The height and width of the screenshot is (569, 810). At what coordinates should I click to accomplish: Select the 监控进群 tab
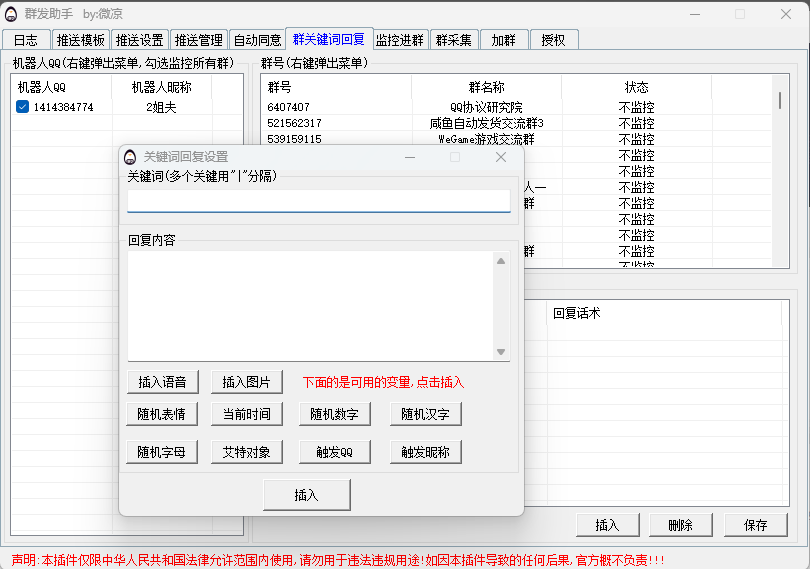pyautogui.click(x=400, y=40)
